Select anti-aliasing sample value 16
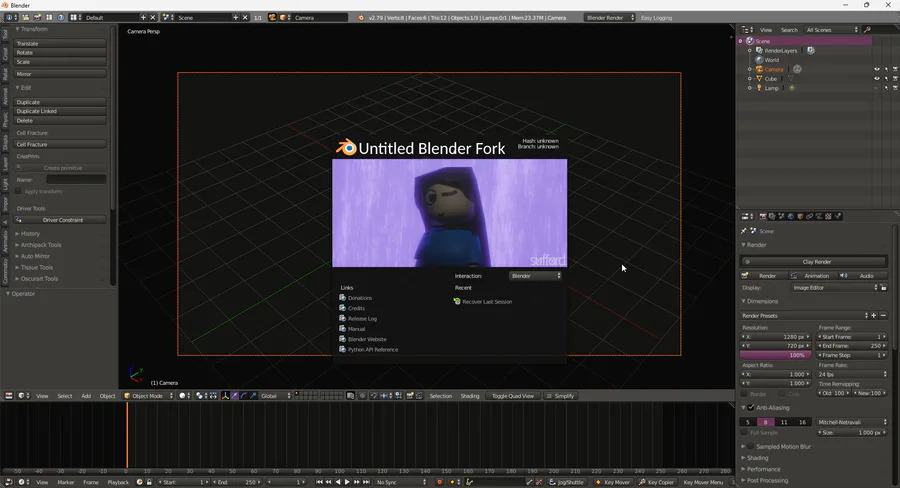The width and height of the screenshot is (900, 488). tap(802, 422)
